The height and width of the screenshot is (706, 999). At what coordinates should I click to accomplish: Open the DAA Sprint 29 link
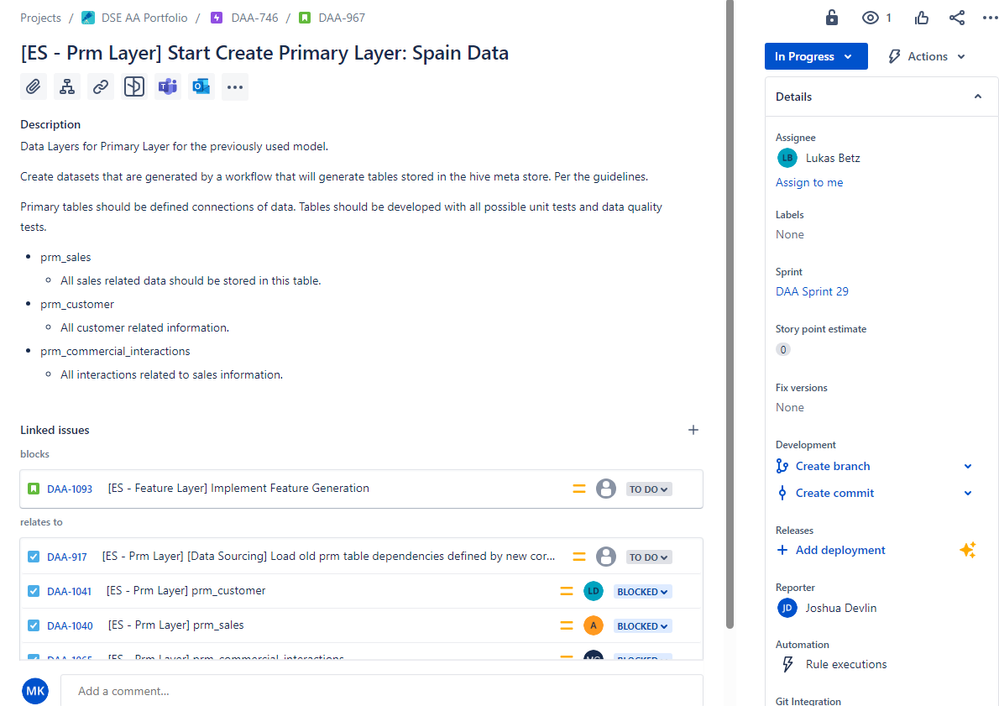[x=812, y=292]
